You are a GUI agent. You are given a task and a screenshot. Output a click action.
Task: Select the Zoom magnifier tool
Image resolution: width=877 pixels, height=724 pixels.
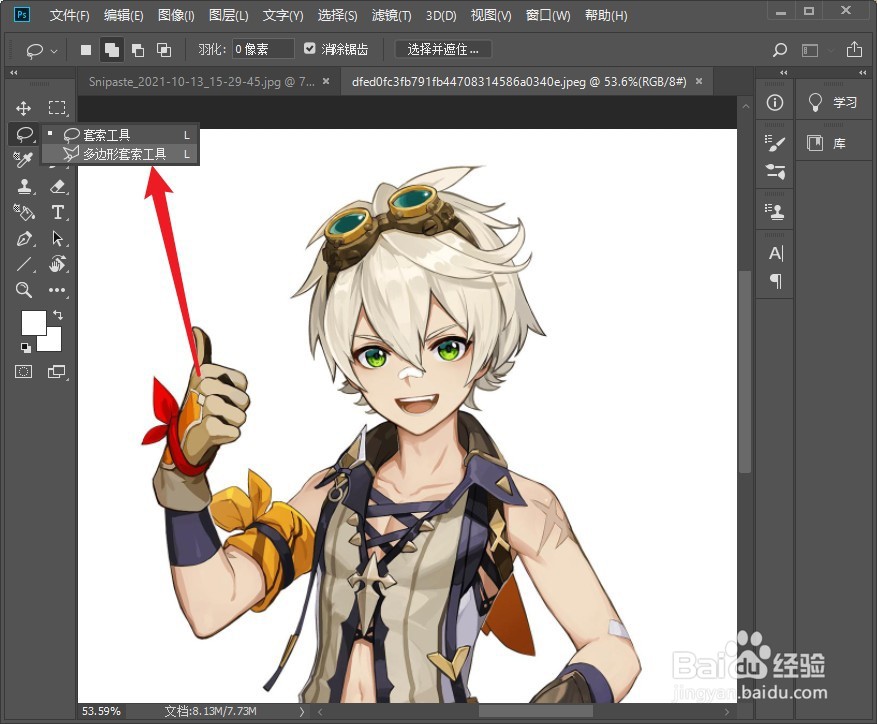point(23,290)
